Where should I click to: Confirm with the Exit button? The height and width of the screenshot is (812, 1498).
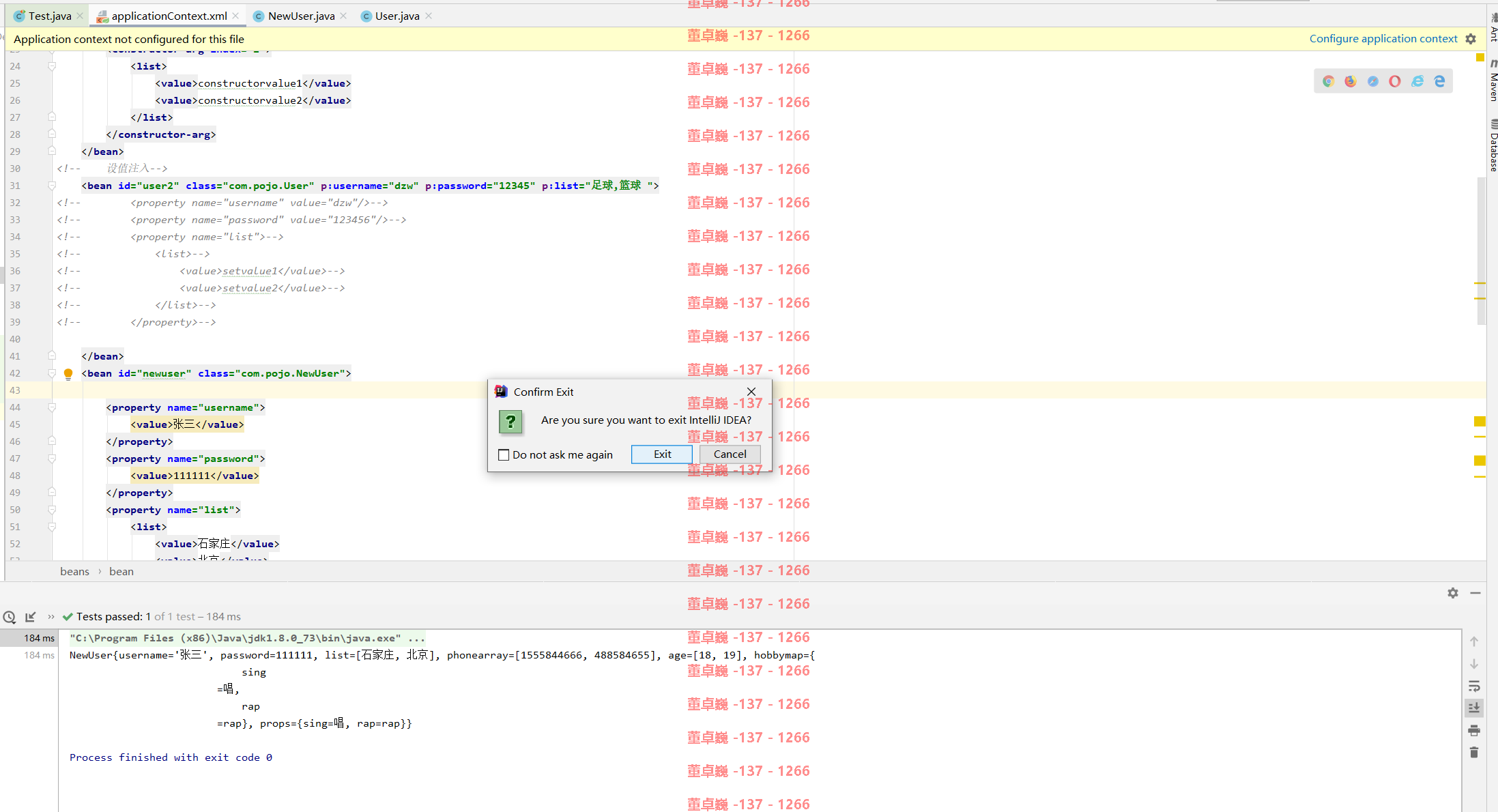pos(662,454)
